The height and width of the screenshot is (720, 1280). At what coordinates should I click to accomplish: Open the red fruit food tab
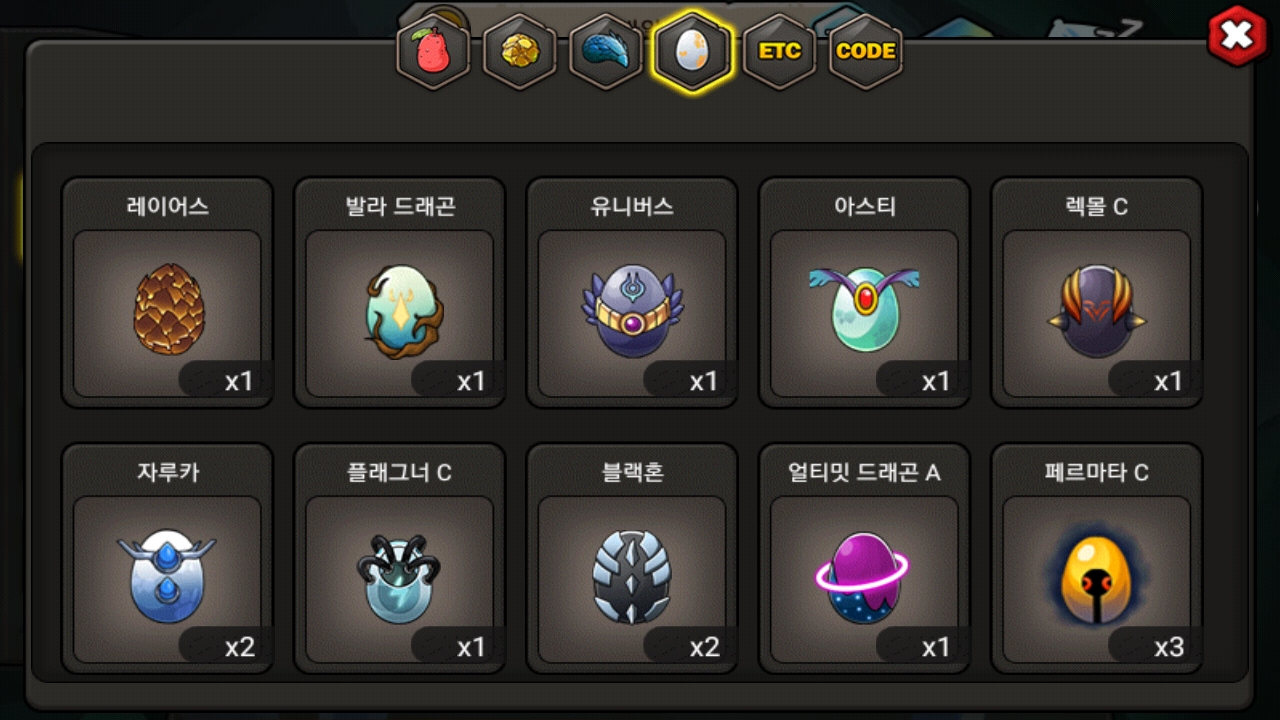pos(433,51)
